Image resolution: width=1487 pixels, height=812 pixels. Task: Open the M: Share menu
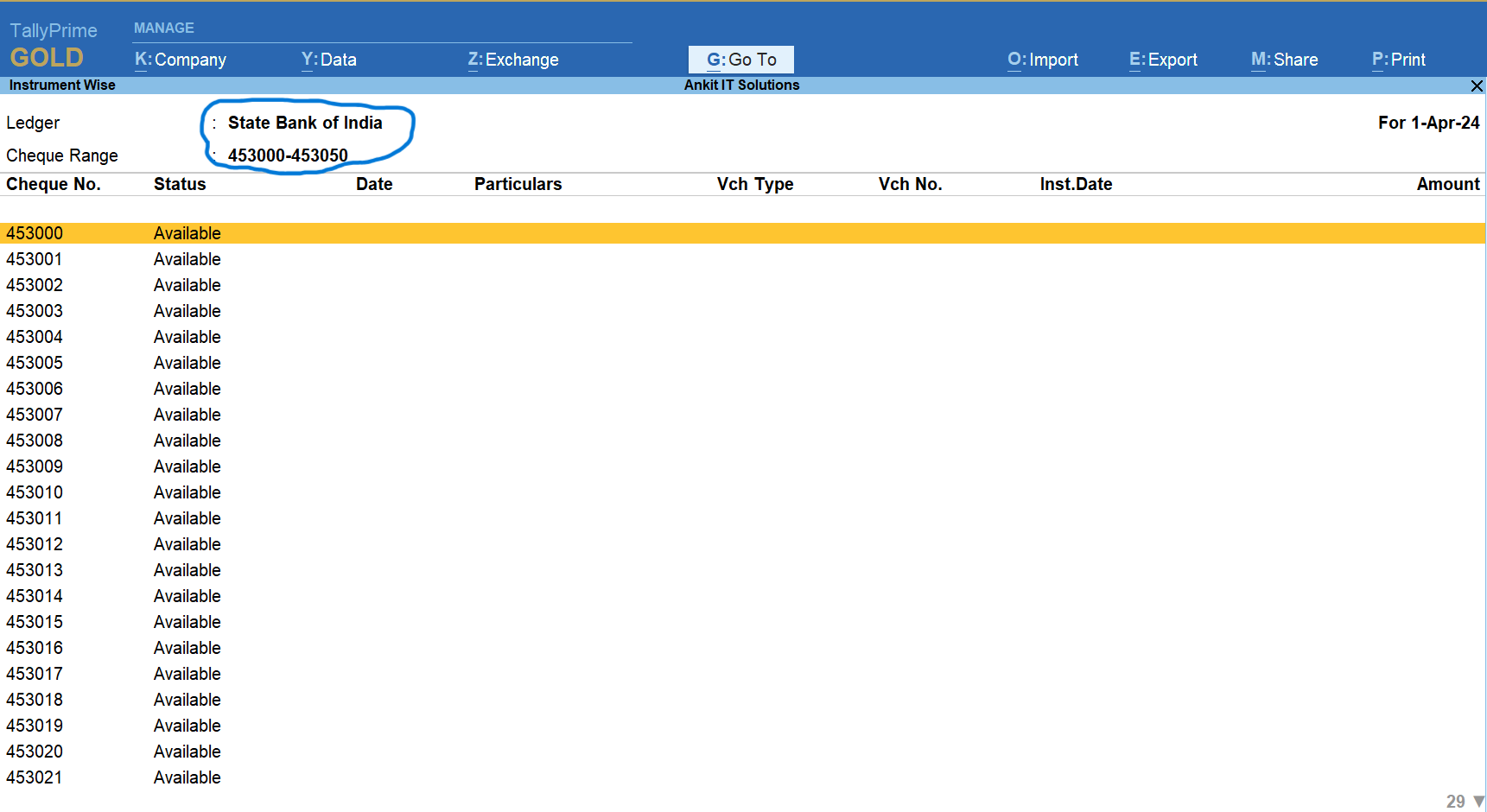pyautogui.click(x=1284, y=60)
